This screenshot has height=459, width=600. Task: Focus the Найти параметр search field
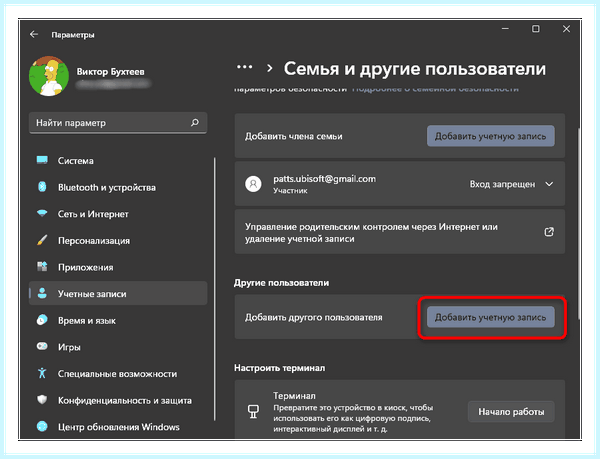click(118, 123)
